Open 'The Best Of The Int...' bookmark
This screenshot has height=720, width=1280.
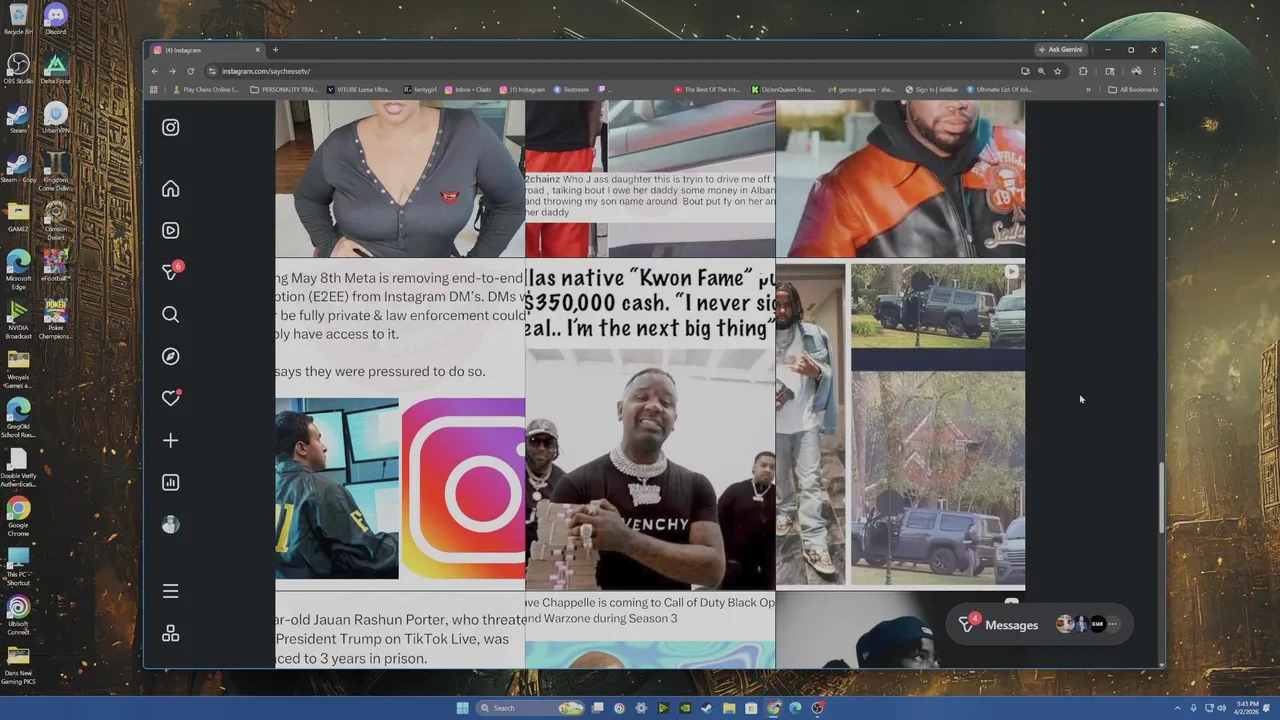[x=708, y=90]
